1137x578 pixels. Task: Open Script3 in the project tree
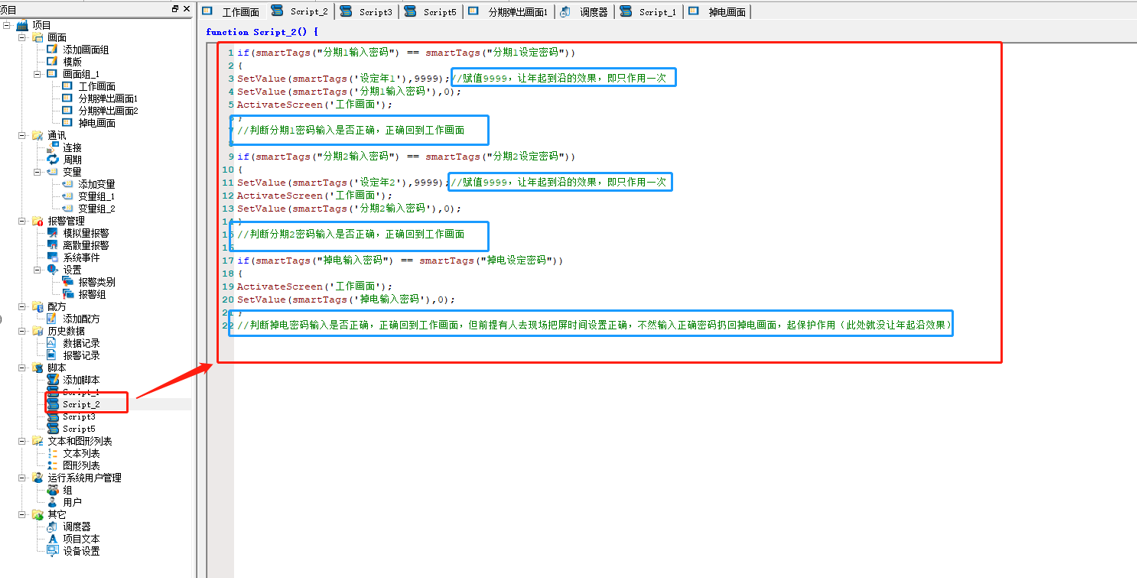78,417
